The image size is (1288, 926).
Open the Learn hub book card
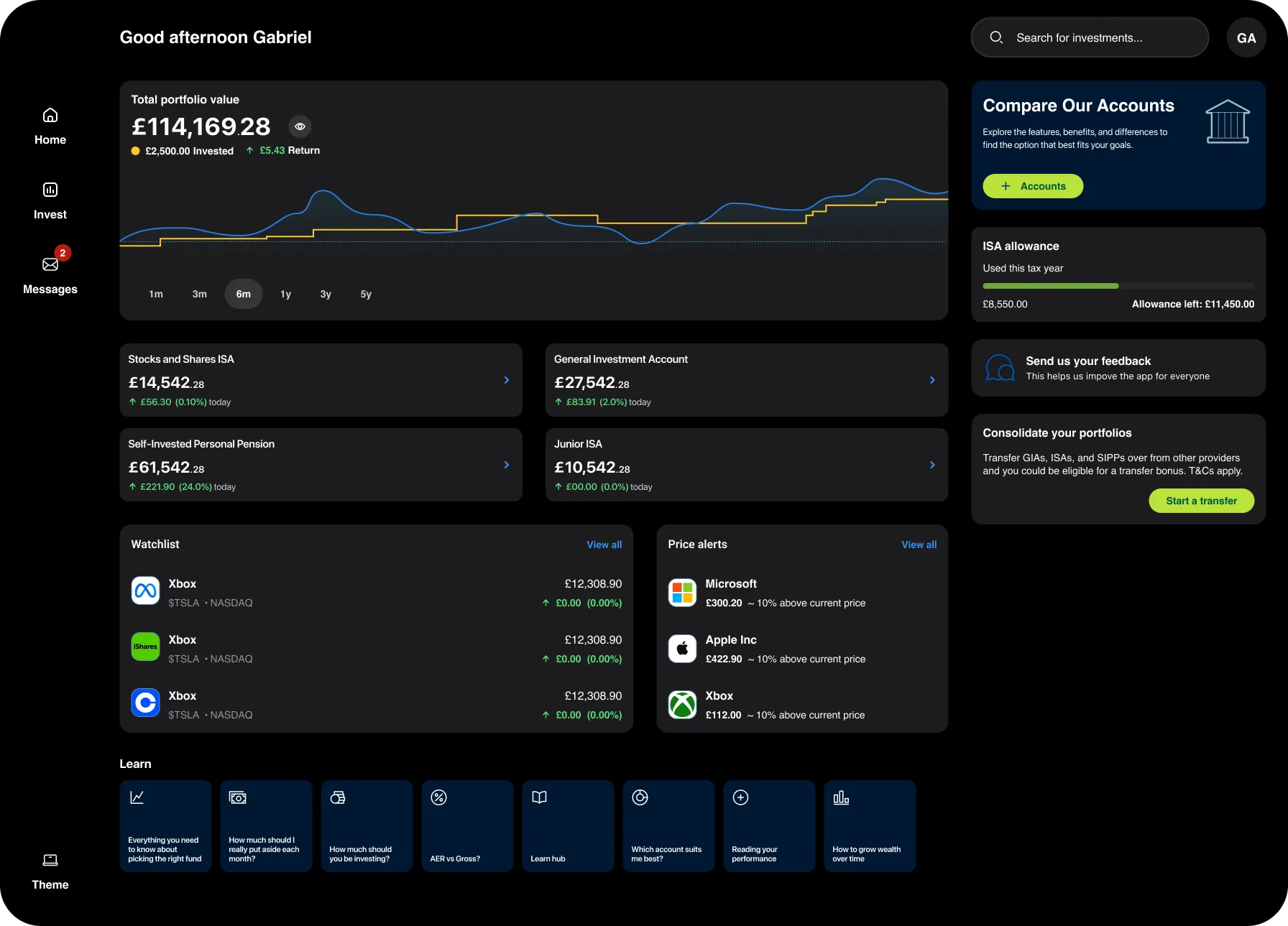click(x=568, y=826)
